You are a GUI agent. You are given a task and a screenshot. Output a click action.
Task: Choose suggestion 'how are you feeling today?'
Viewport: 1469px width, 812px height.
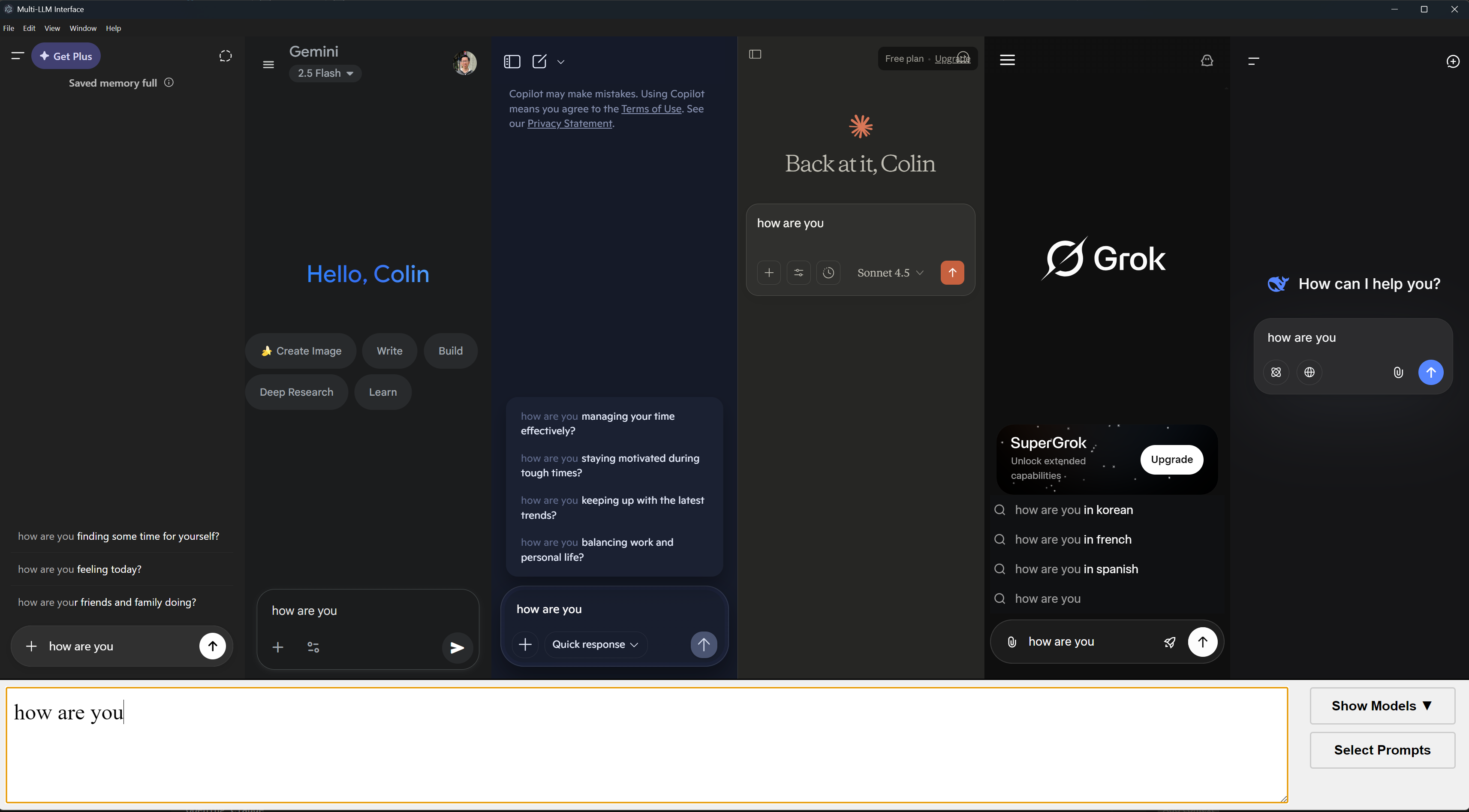coord(121,569)
